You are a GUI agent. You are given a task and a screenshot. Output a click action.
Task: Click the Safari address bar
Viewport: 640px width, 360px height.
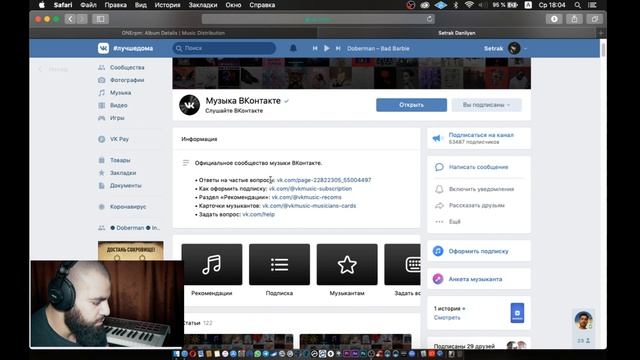(x=318, y=19)
